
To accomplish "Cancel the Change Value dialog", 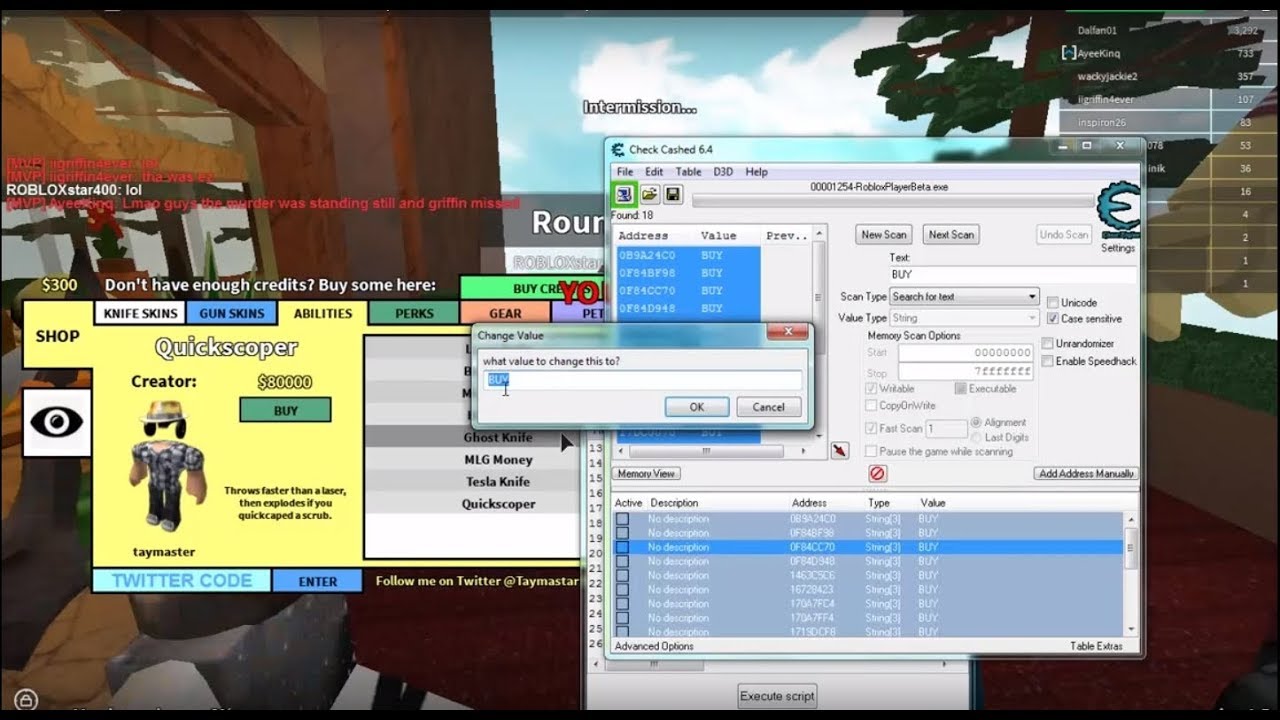I will [x=769, y=407].
